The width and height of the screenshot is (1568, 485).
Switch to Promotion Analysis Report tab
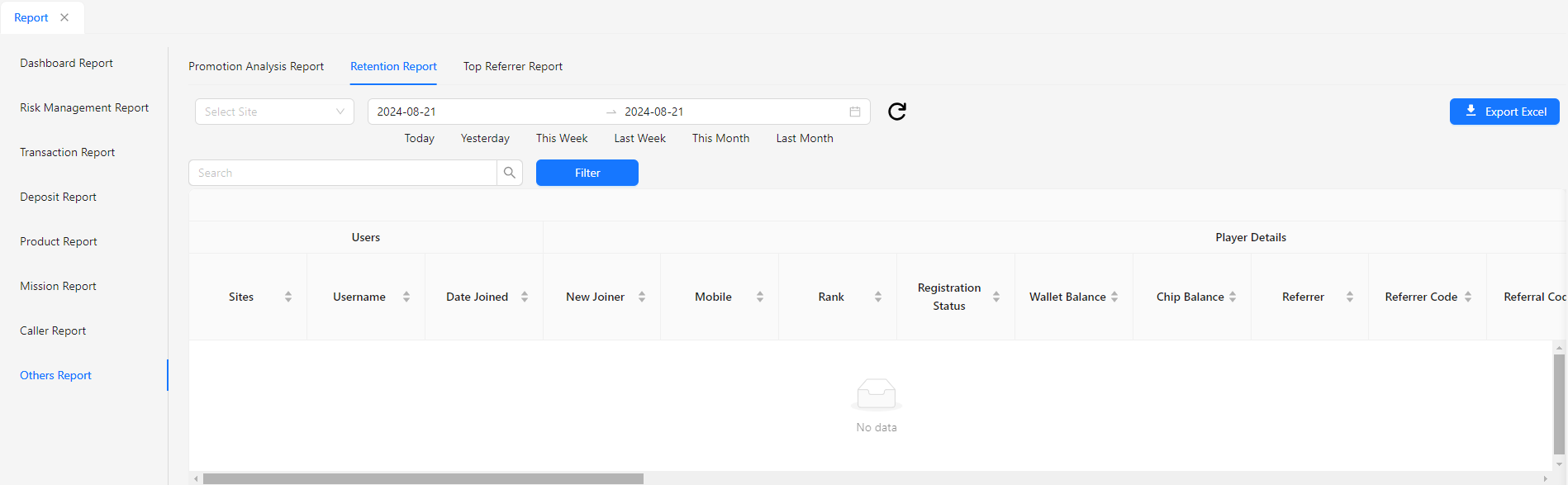[256, 66]
